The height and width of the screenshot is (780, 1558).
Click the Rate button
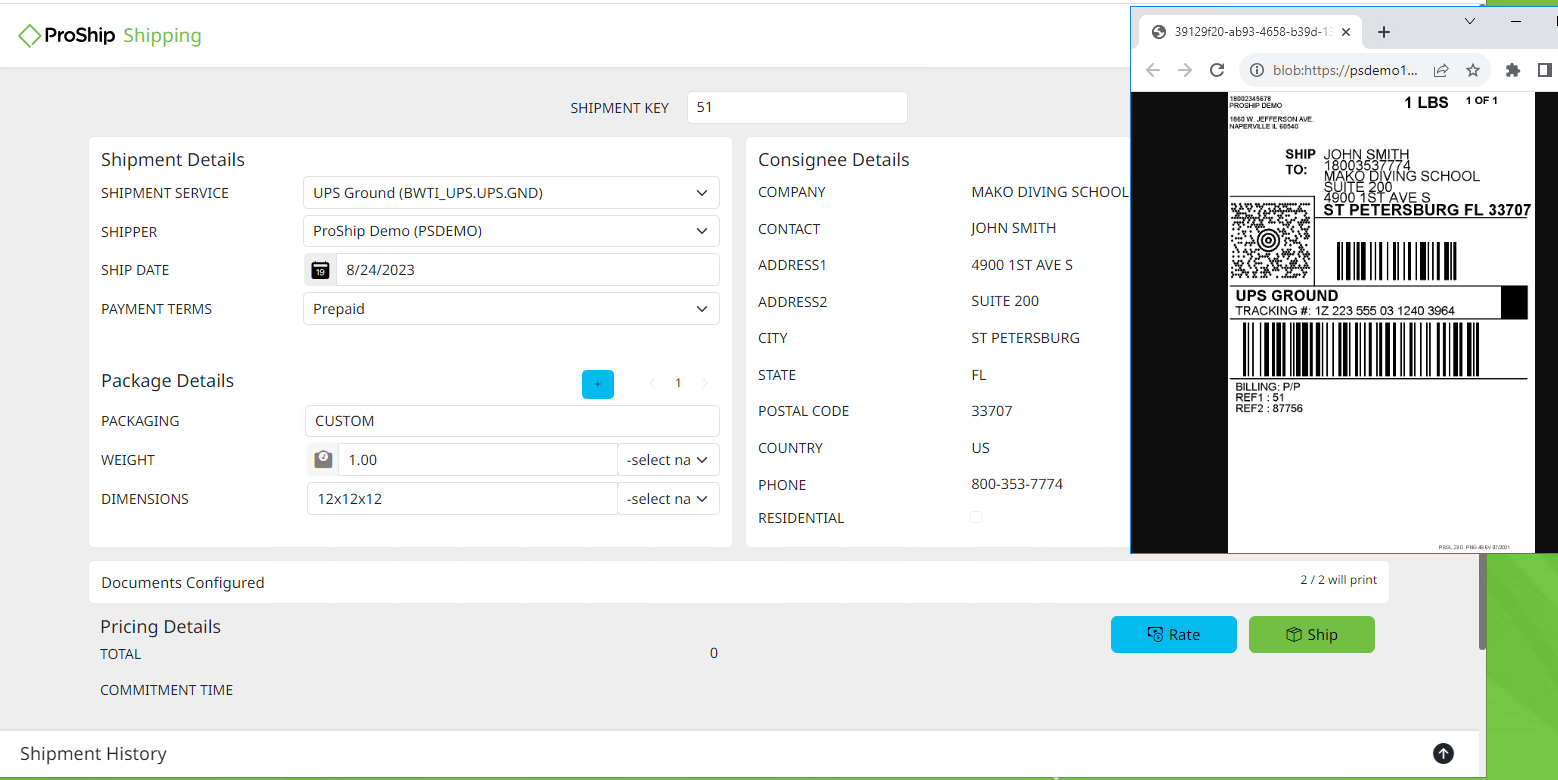[x=1173, y=634]
